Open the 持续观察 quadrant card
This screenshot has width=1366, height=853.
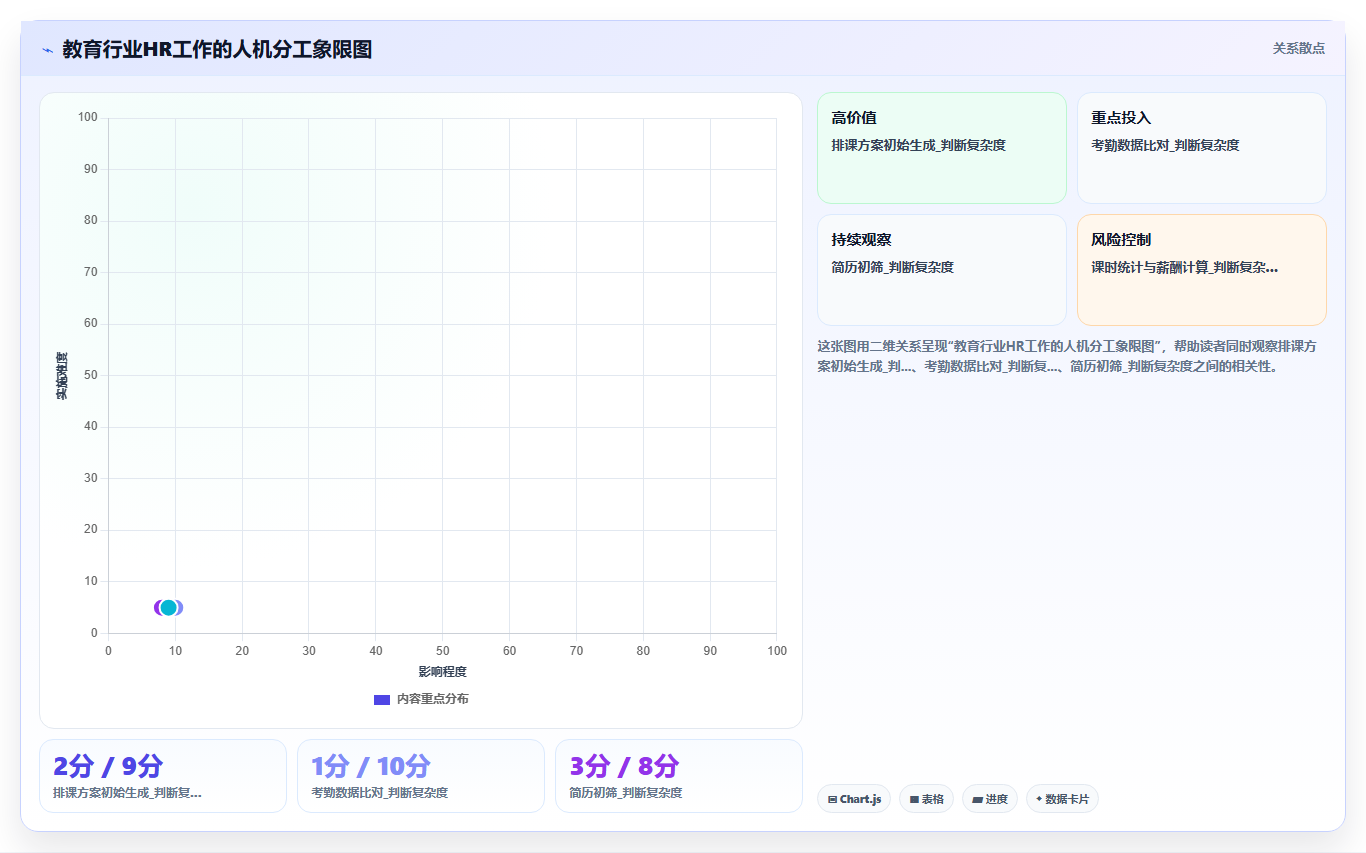coord(942,270)
